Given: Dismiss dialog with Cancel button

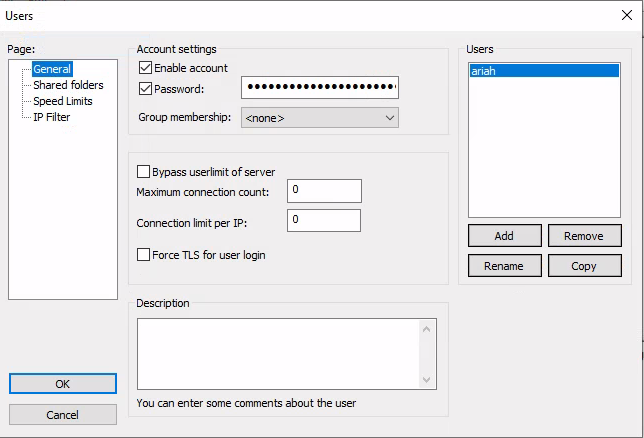Looking at the screenshot, I should pos(63,414).
